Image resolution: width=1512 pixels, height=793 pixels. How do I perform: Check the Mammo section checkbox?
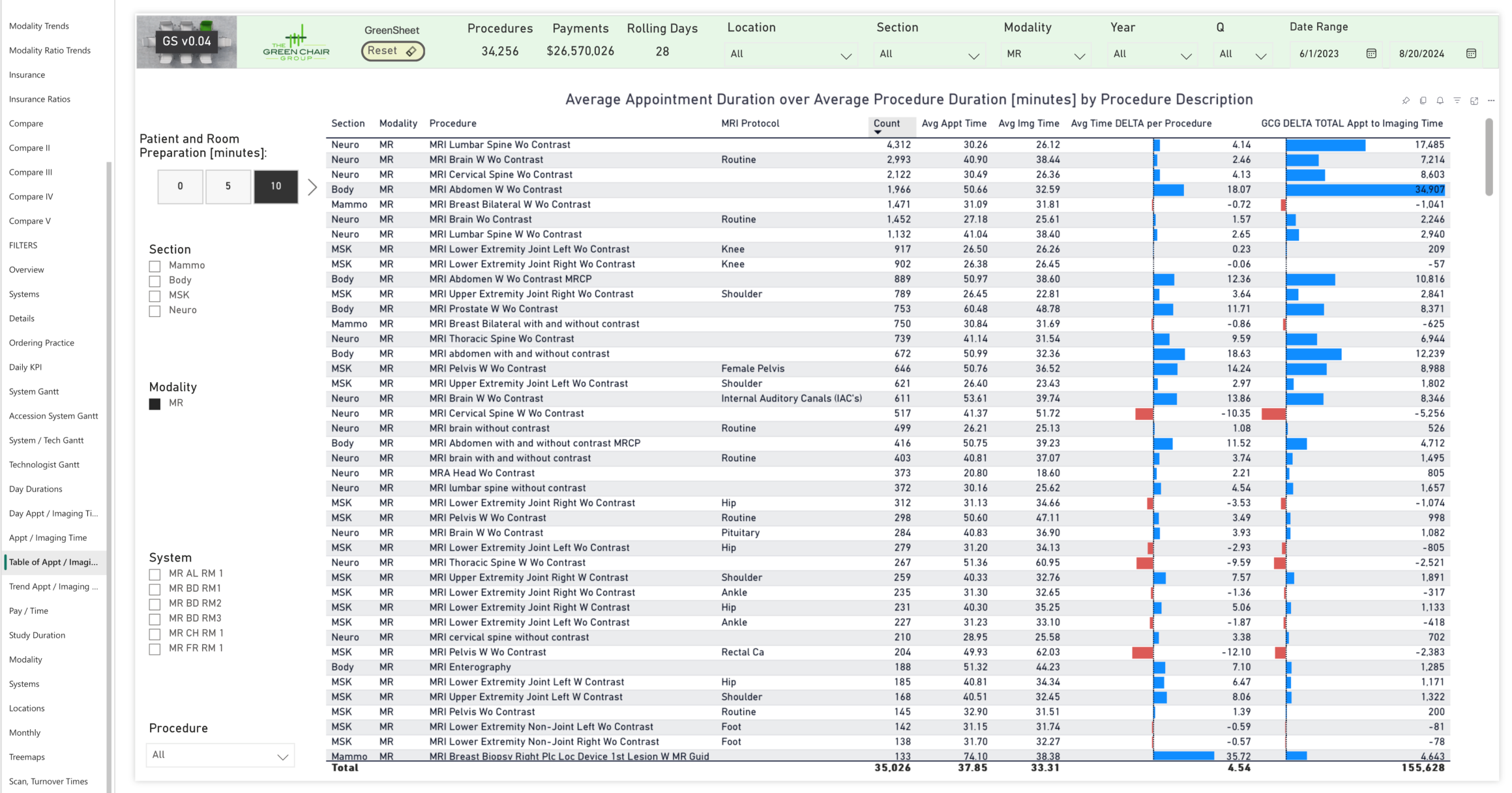click(x=155, y=266)
